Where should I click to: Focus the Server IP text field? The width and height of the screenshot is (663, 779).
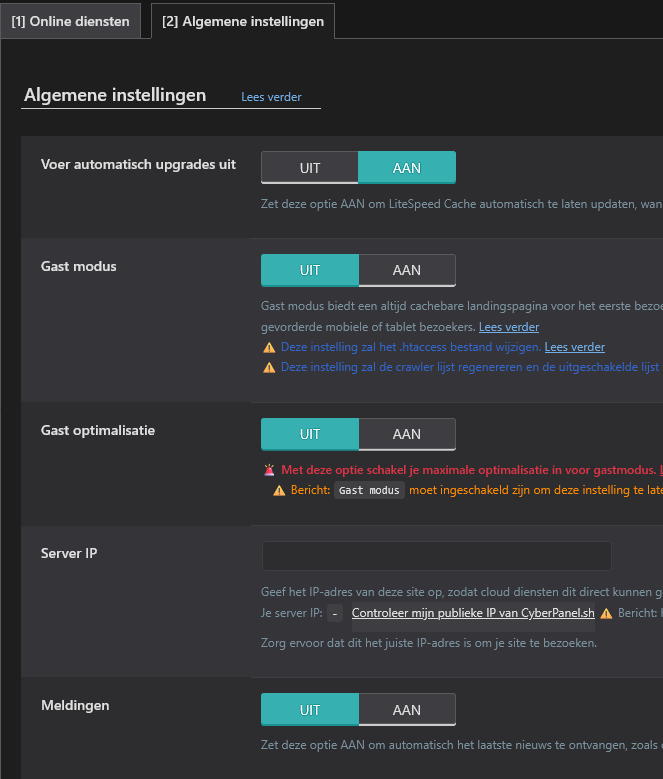pos(436,556)
